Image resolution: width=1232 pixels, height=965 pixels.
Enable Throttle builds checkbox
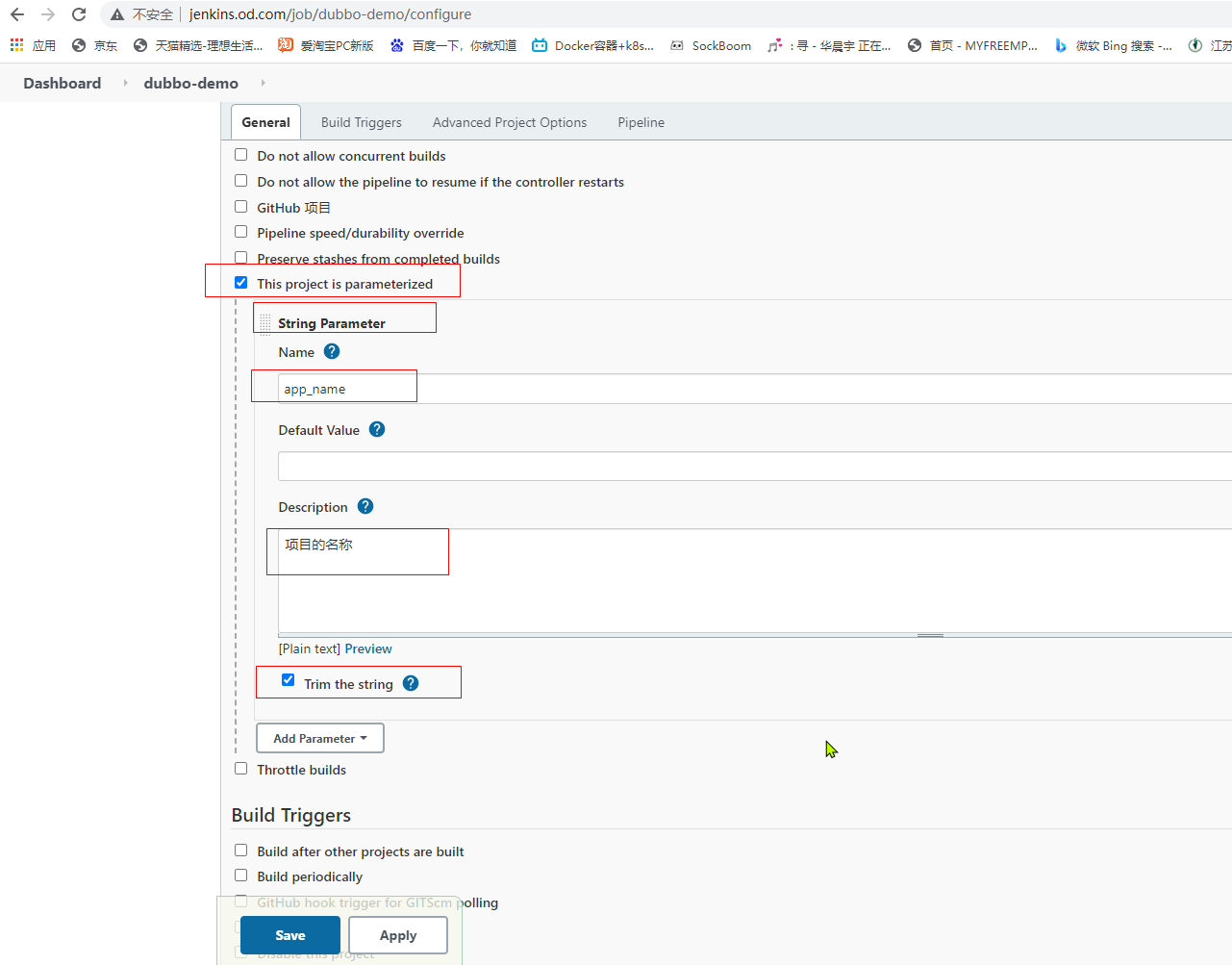click(x=241, y=769)
